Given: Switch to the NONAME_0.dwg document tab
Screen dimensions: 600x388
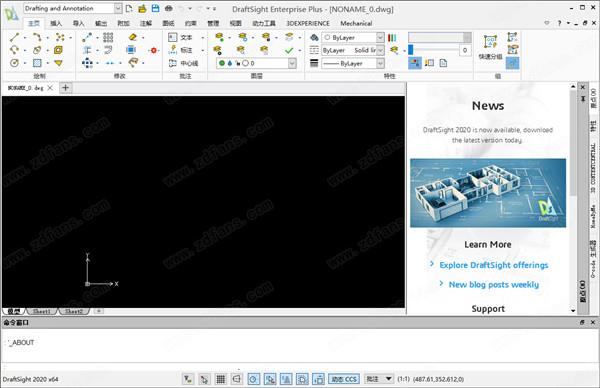Looking at the screenshot, I should click(x=25, y=88).
